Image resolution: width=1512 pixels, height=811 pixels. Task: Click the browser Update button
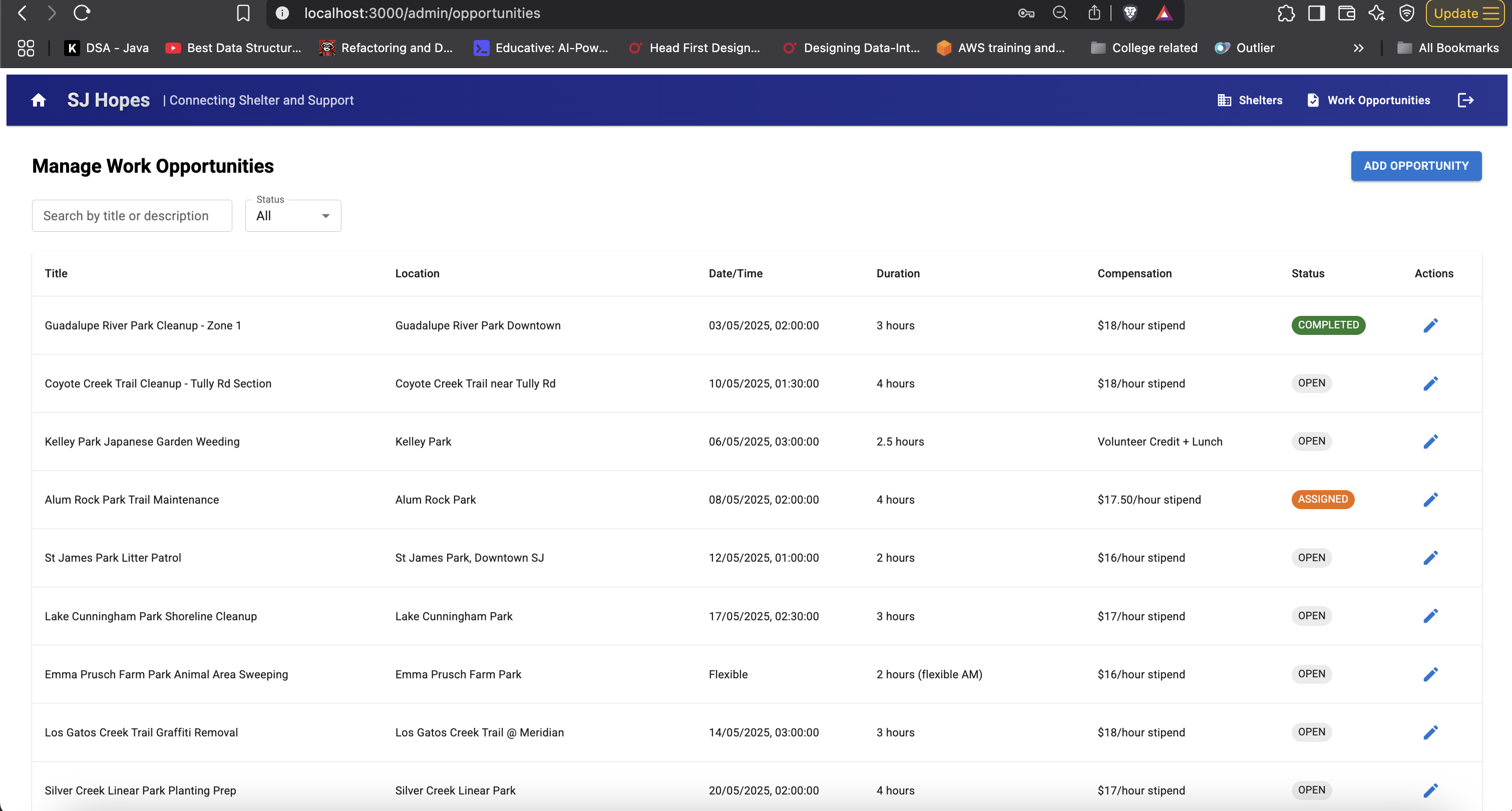(1465, 13)
